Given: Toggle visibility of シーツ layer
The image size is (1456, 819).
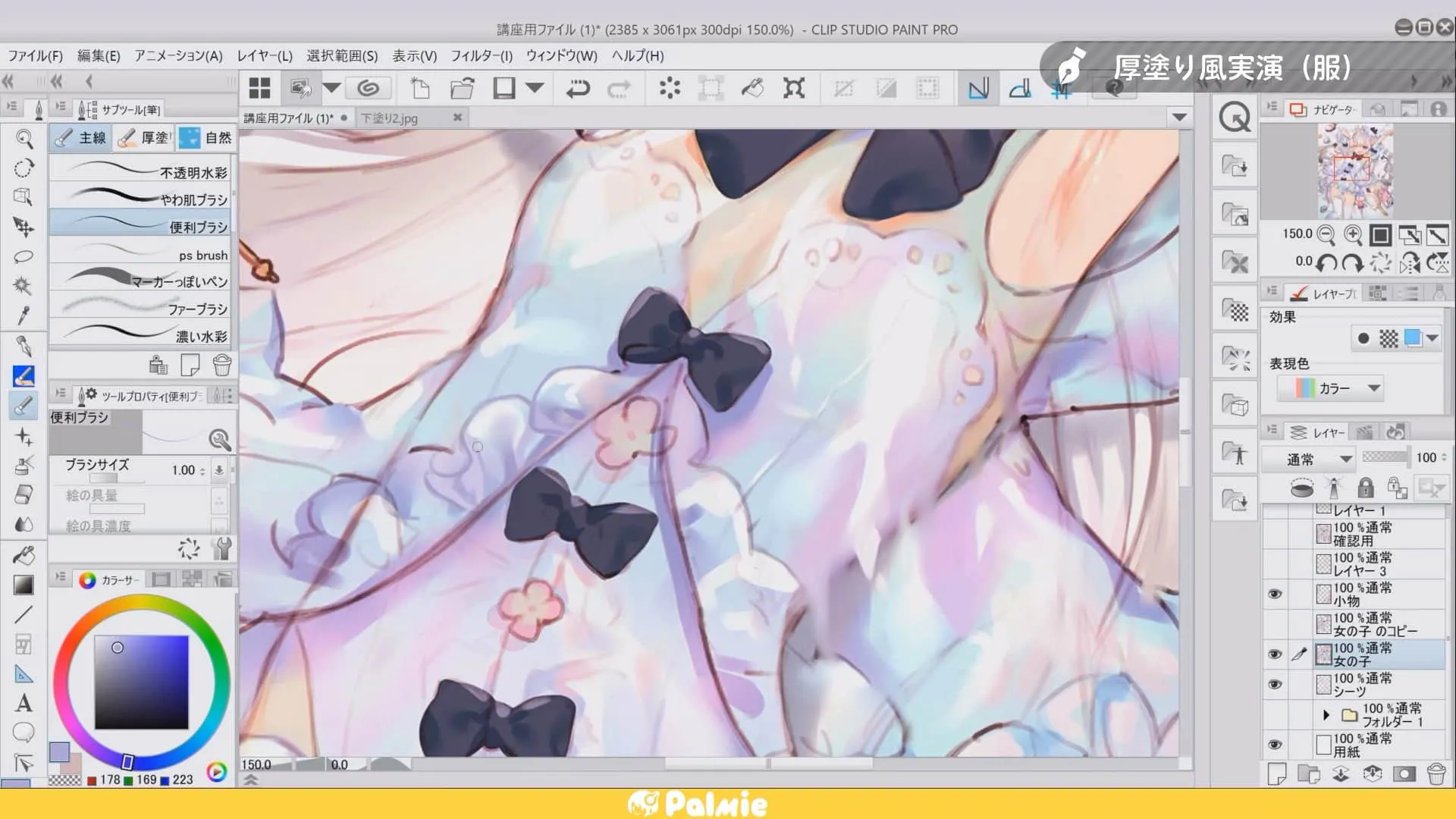Looking at the screenshot, I should pyautogui.click(x=1275, y=684).
